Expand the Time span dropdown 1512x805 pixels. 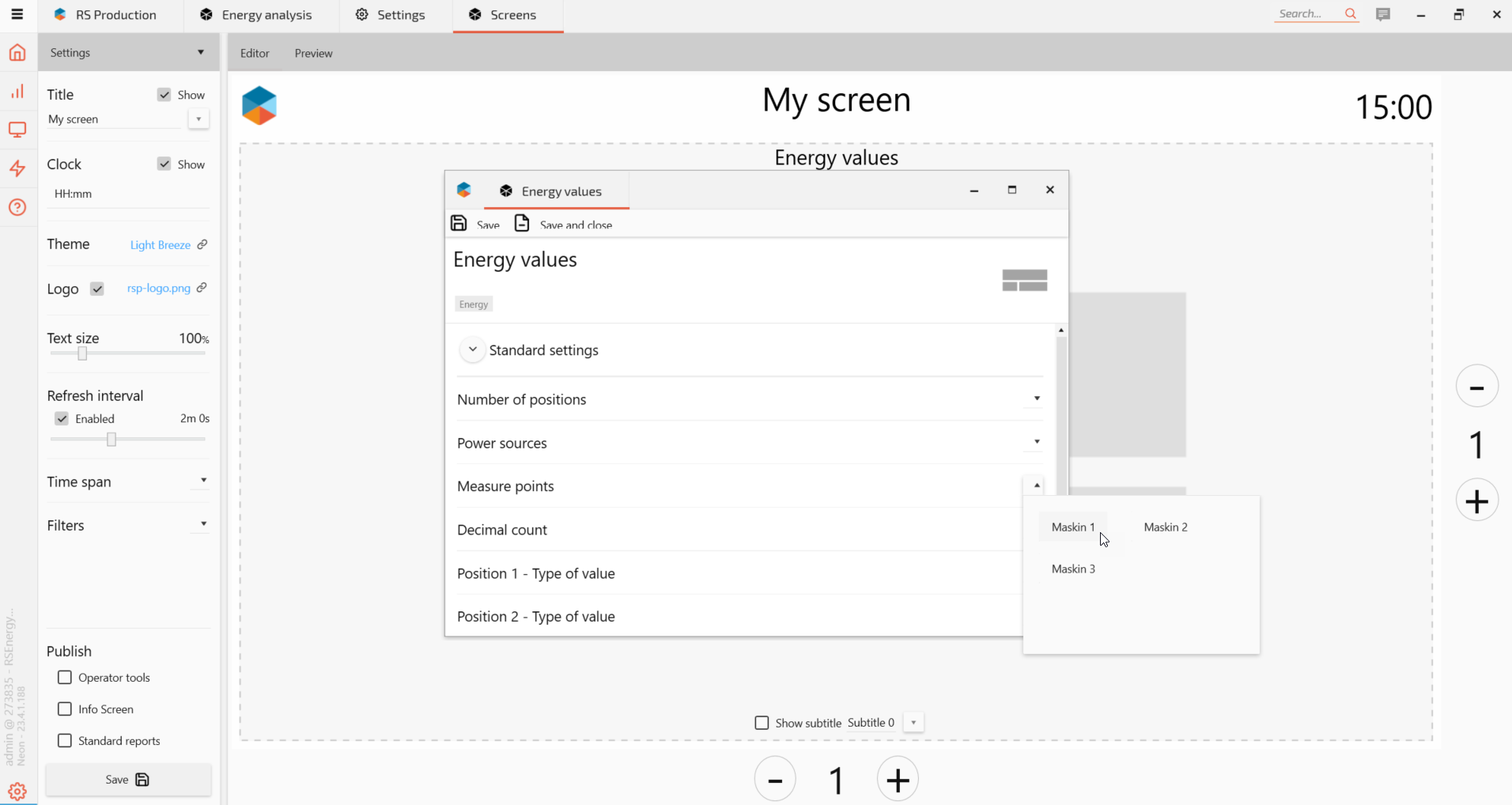[x=203, y=481]
